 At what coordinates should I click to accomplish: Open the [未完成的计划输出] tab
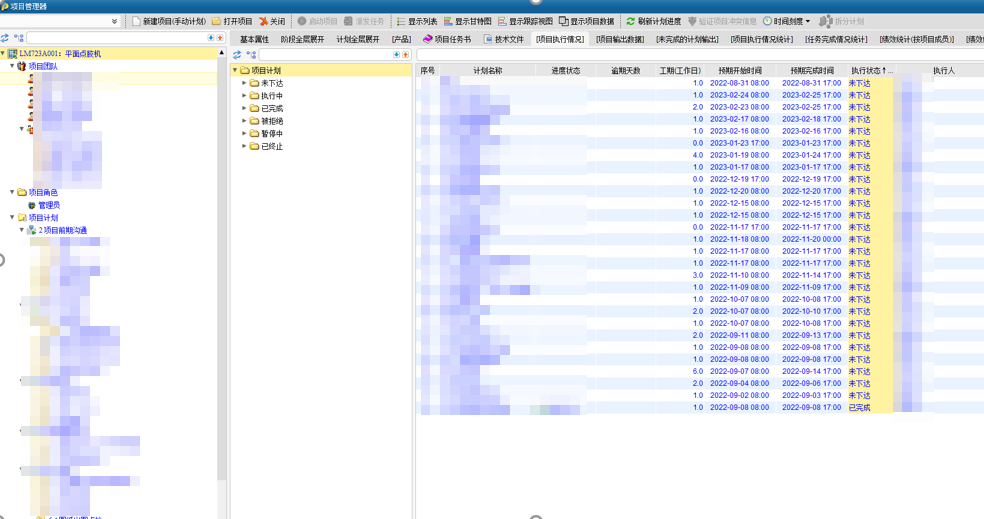pos(687,39)
